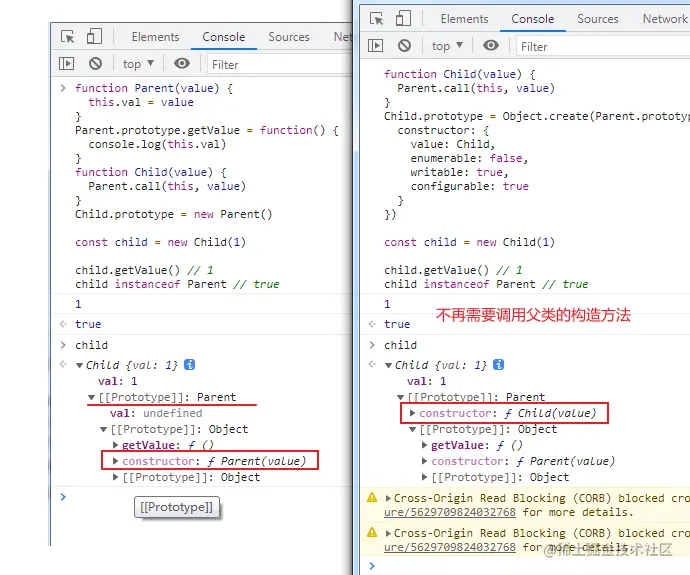Select Console tab in right DevTools
This screenshot has width=690, height=575.
[532, 18]
